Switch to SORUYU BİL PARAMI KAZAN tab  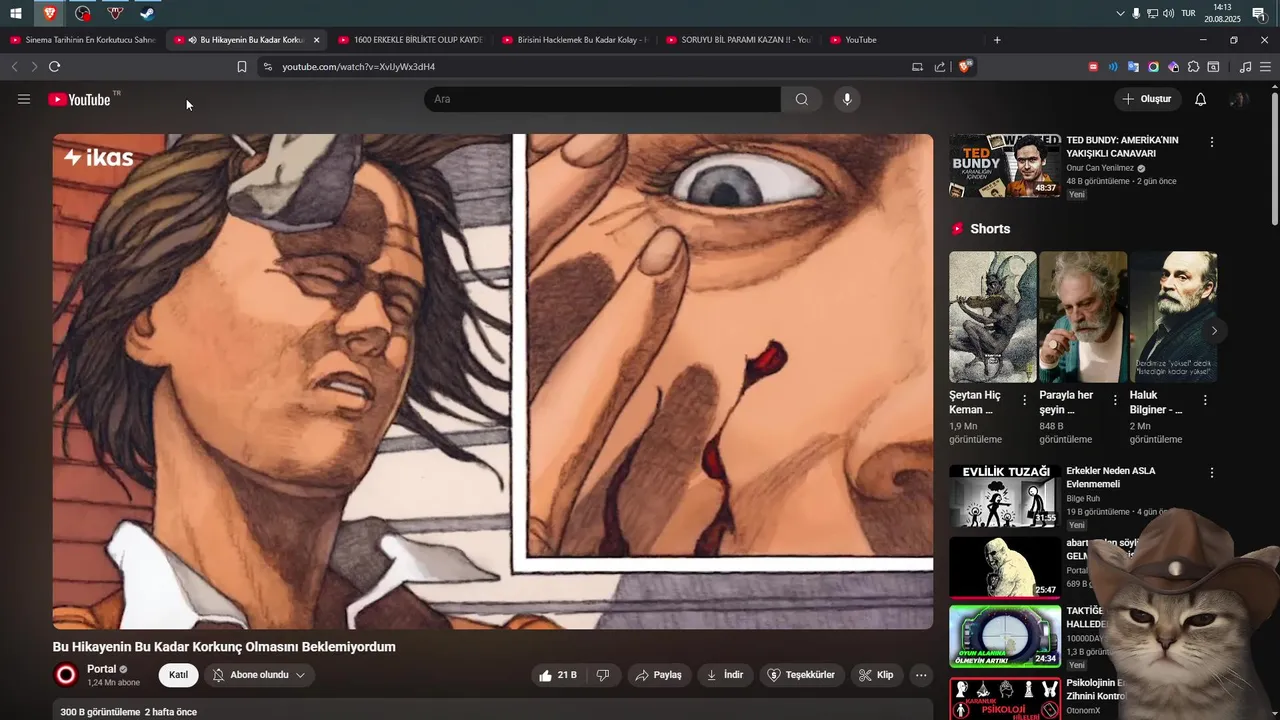738,40
